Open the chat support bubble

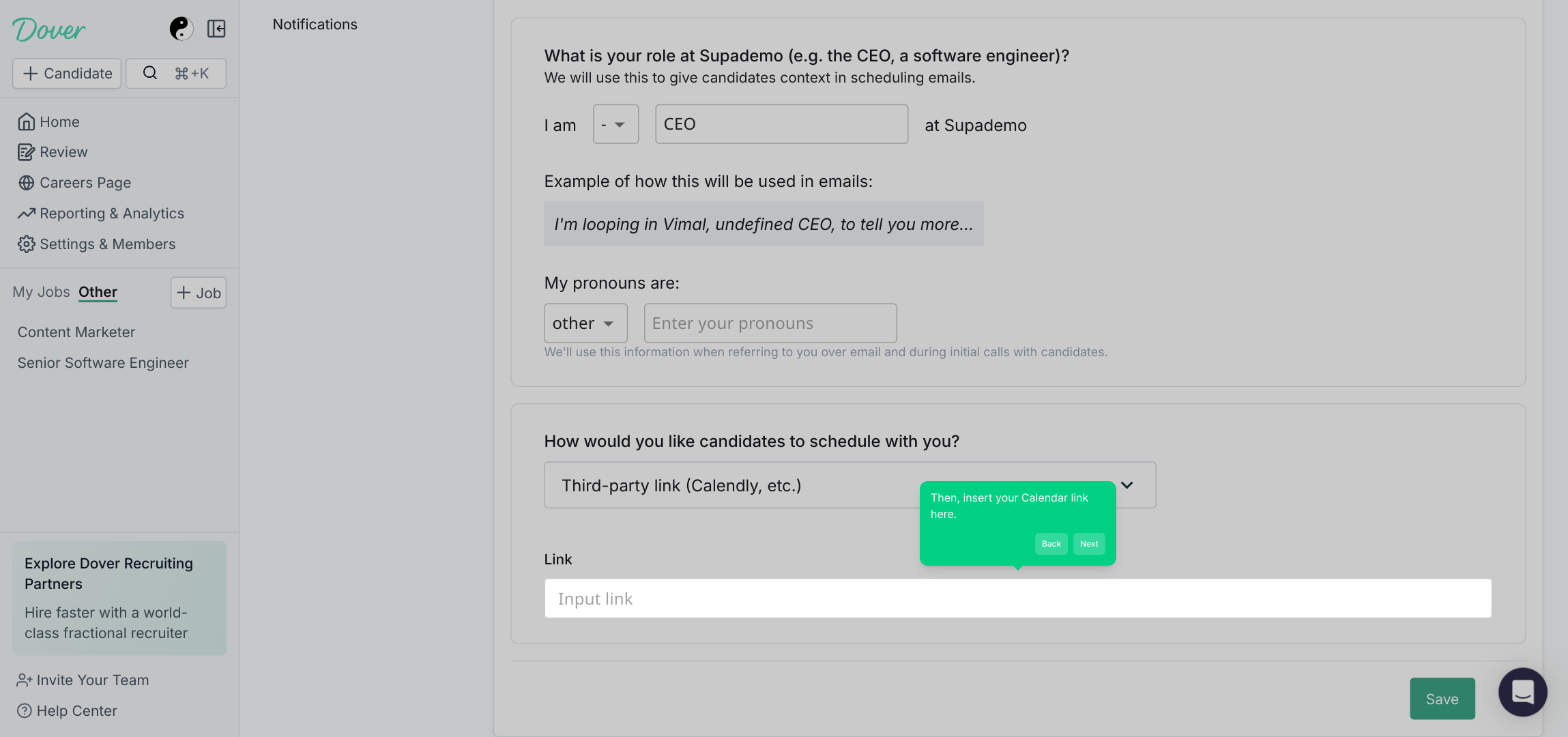pos(1522,692)
